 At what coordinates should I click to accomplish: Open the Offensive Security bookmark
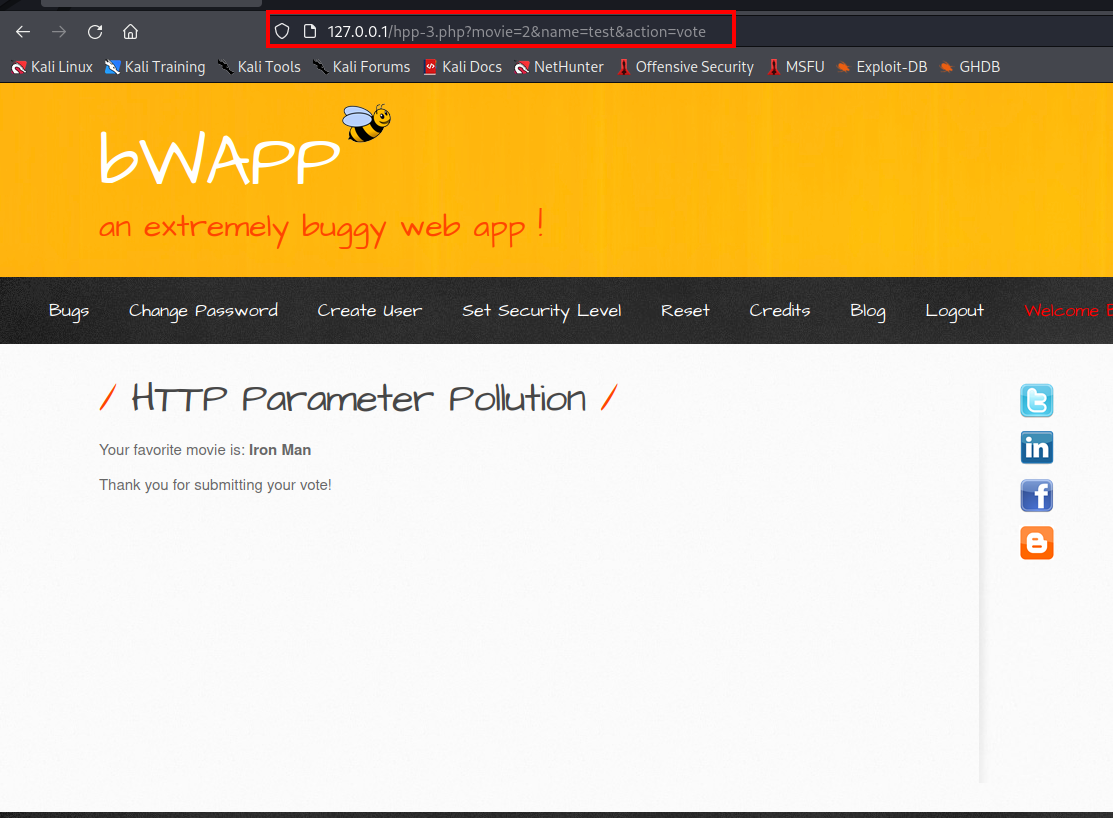click(x=685, y=67)
